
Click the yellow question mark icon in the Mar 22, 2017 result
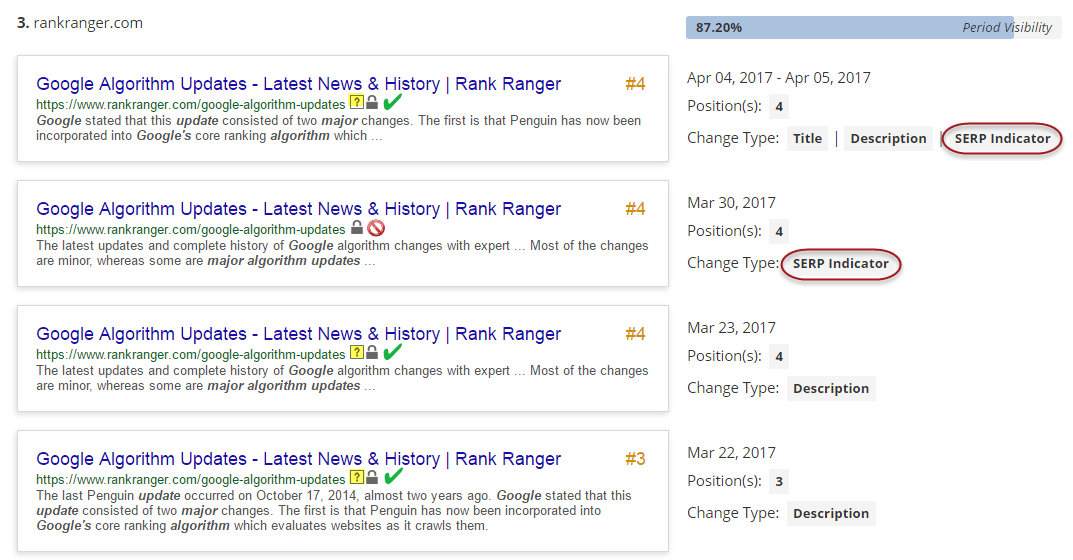(x=357, y=477)
